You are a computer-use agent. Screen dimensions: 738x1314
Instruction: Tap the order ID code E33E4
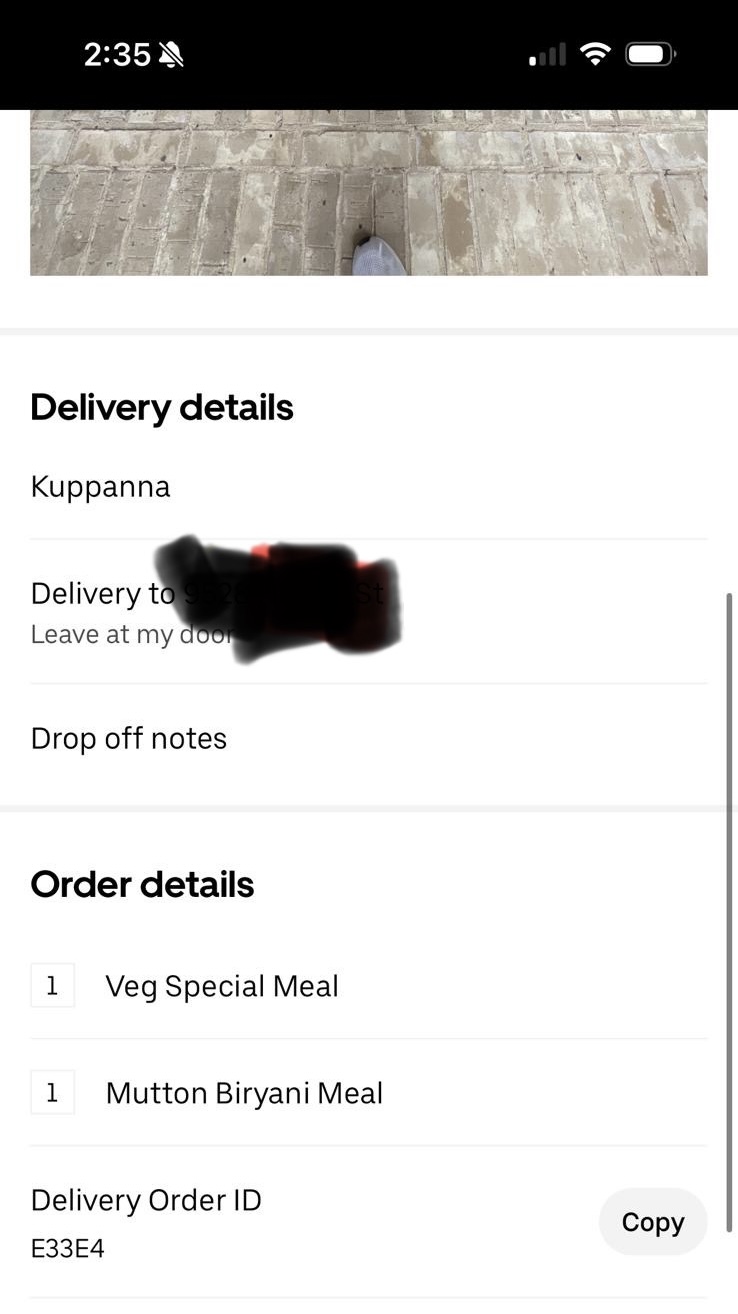pos(68,1249)
